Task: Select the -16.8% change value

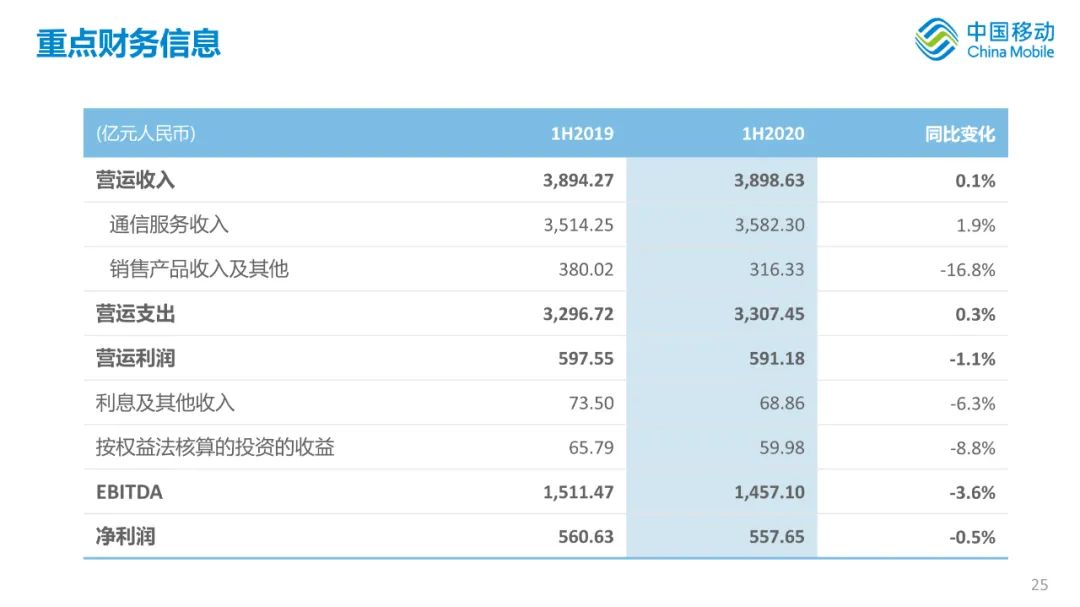Action: point(969,270)
